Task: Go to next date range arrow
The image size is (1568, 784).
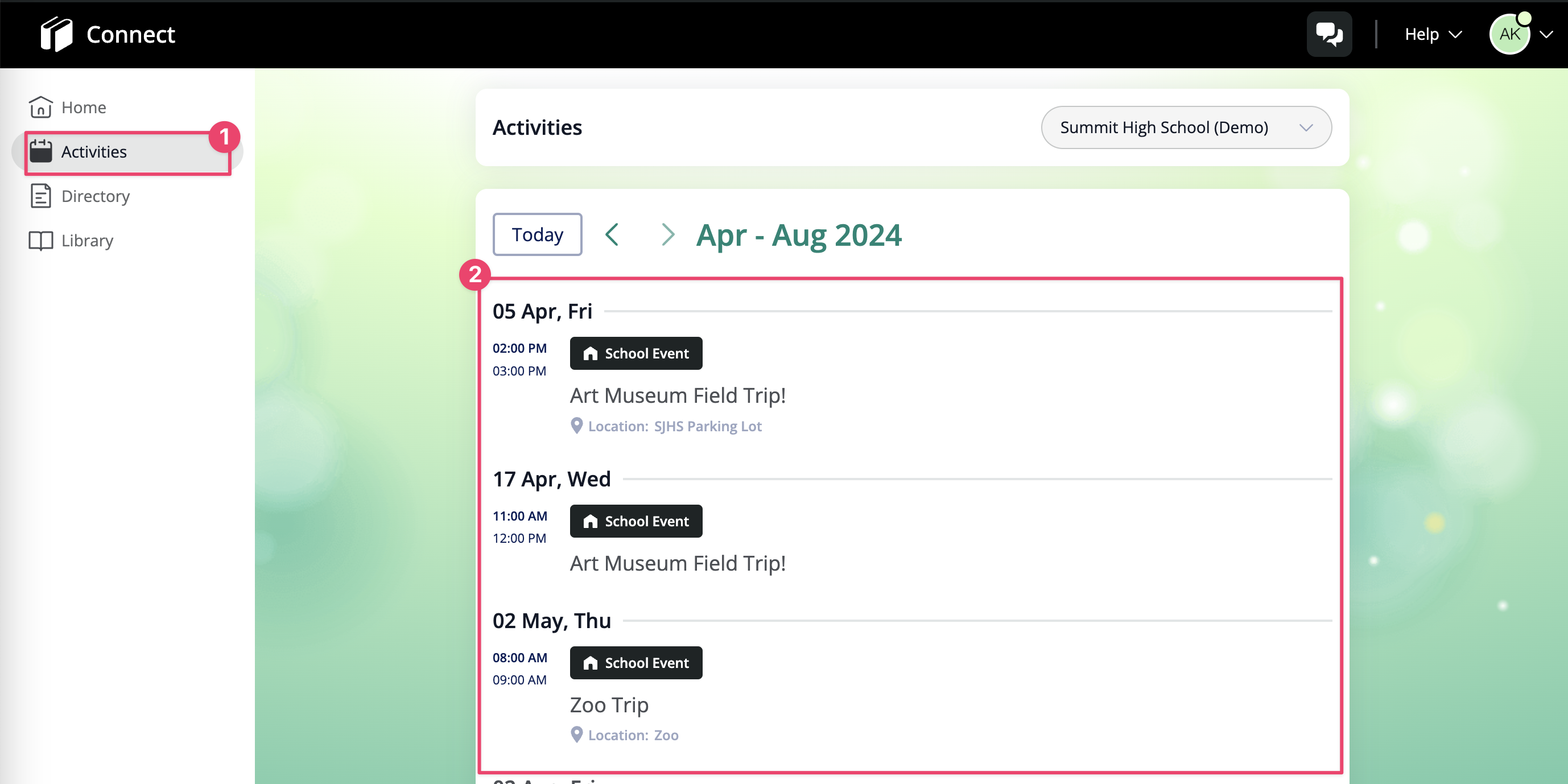Action: [x=668, y=234]
